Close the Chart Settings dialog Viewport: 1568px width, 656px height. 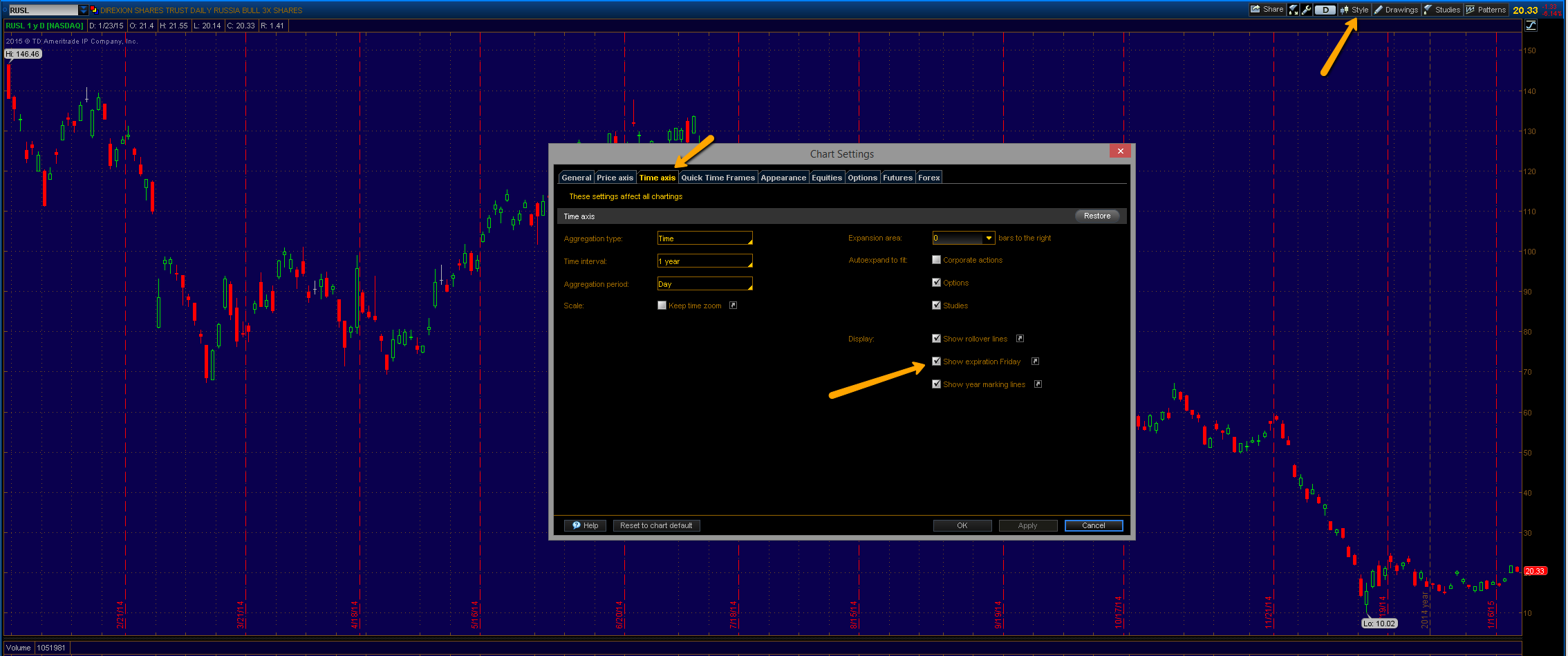point(1120,151)
